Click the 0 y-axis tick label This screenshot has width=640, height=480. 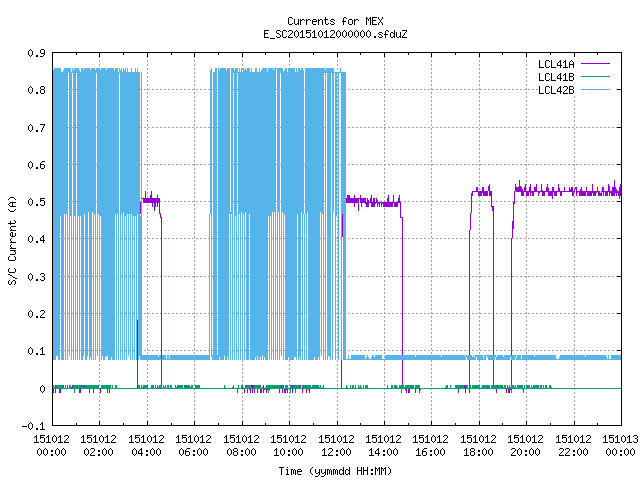point(42,389)
